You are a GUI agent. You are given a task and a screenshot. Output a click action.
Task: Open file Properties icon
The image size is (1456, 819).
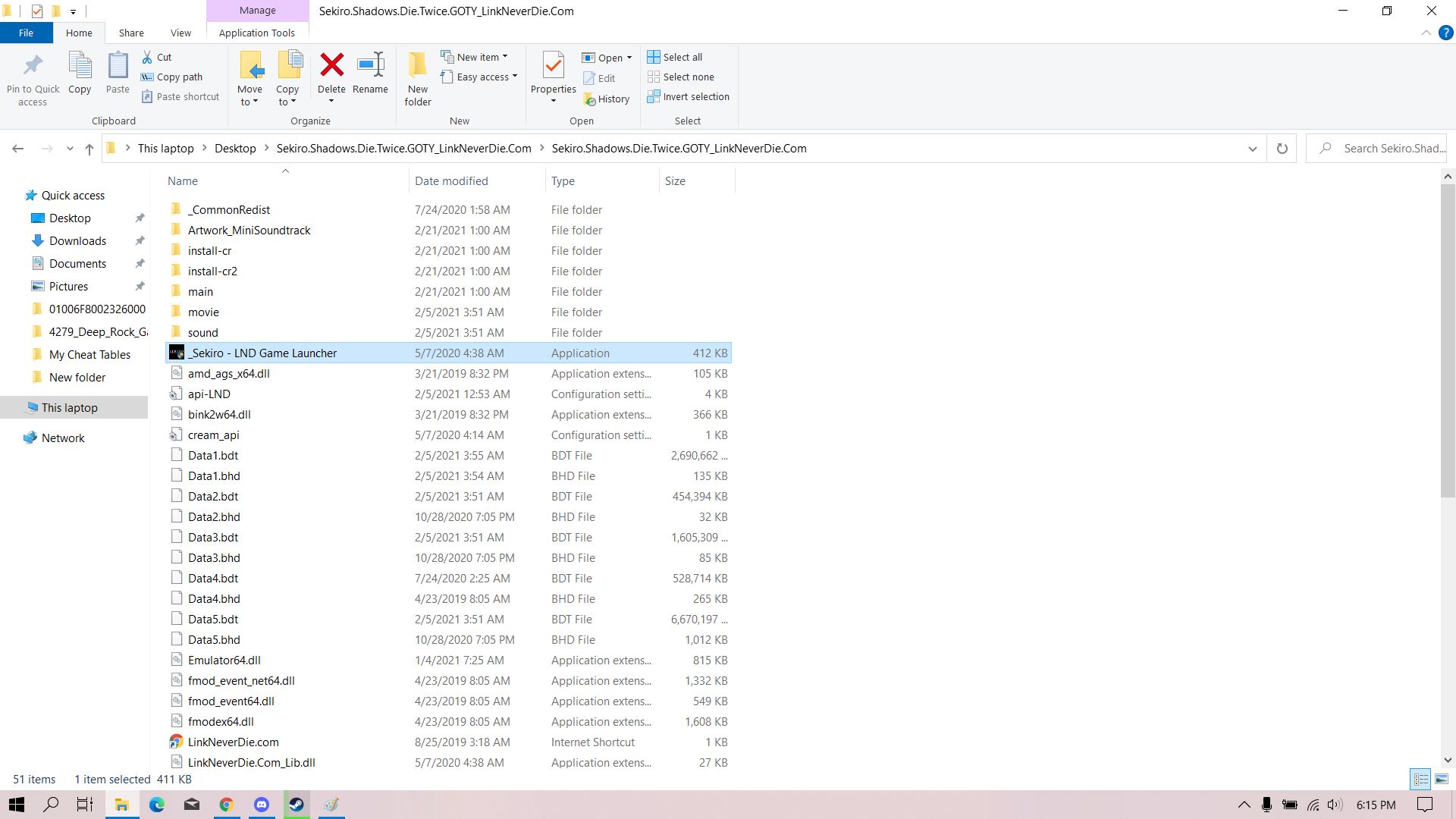tap(554, 66)
